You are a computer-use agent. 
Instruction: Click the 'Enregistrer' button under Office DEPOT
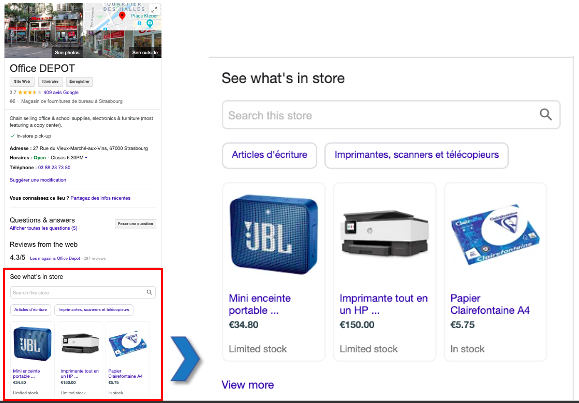79,82
